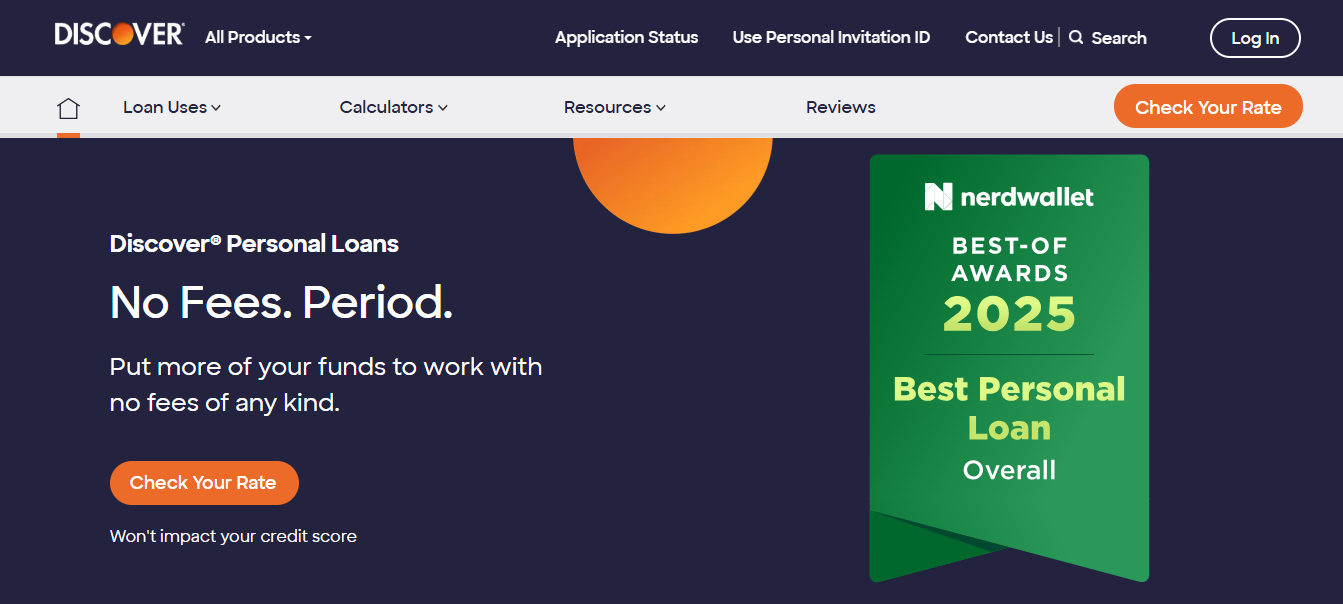Click the search magnifying glass icon
Image resolution: width=1343 pixels, height=604 pixels.
point(1076,38)
